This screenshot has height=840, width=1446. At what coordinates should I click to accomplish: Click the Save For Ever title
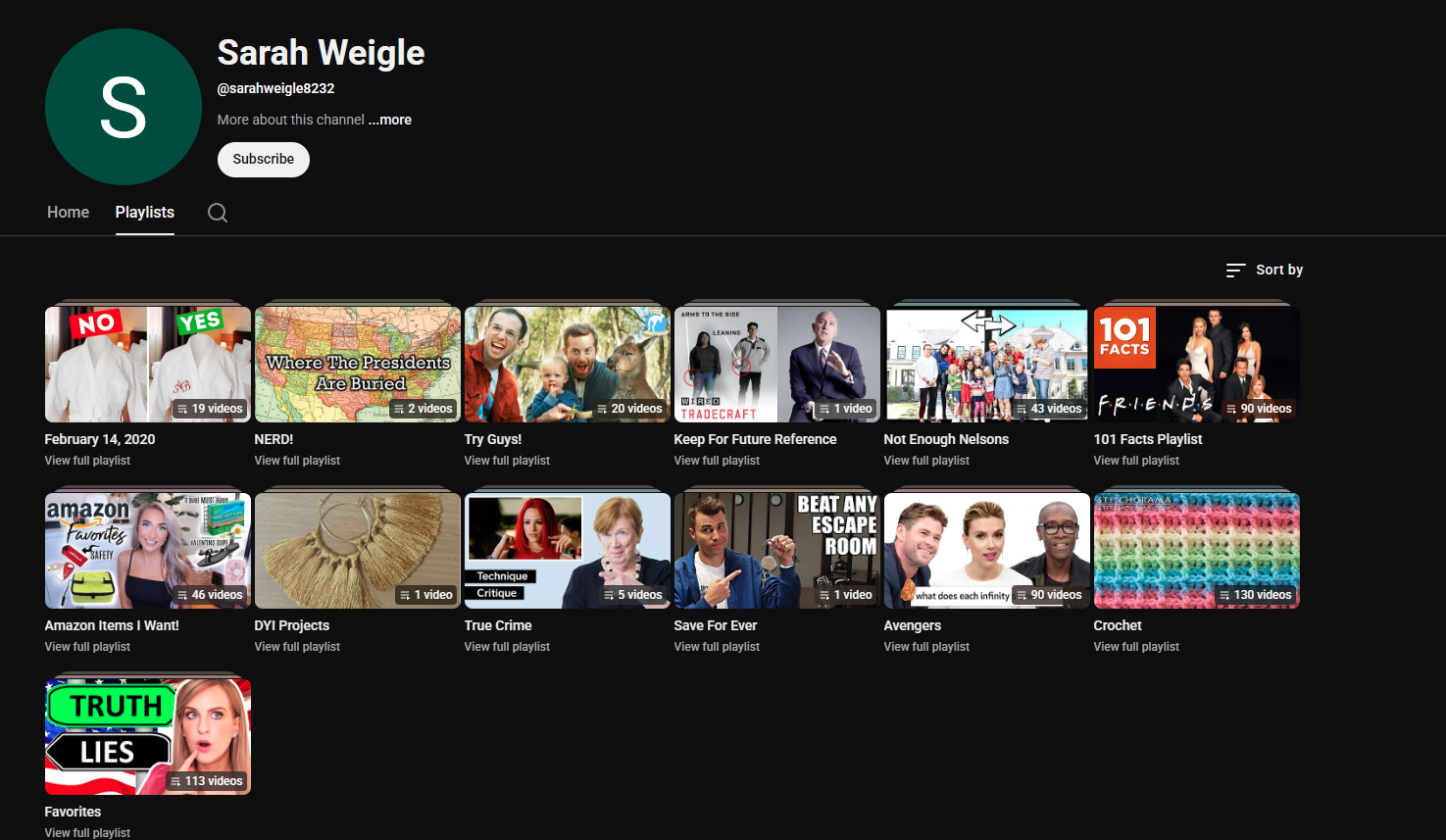(716, 625)
